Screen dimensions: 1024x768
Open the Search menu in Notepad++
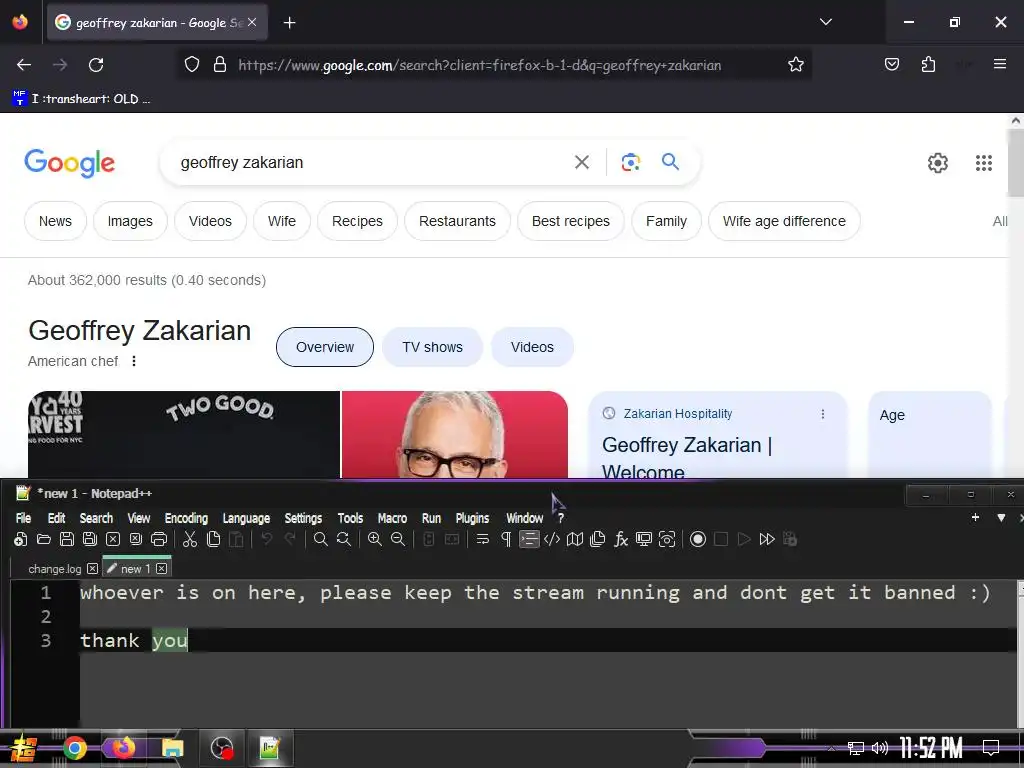coord(96,518)
